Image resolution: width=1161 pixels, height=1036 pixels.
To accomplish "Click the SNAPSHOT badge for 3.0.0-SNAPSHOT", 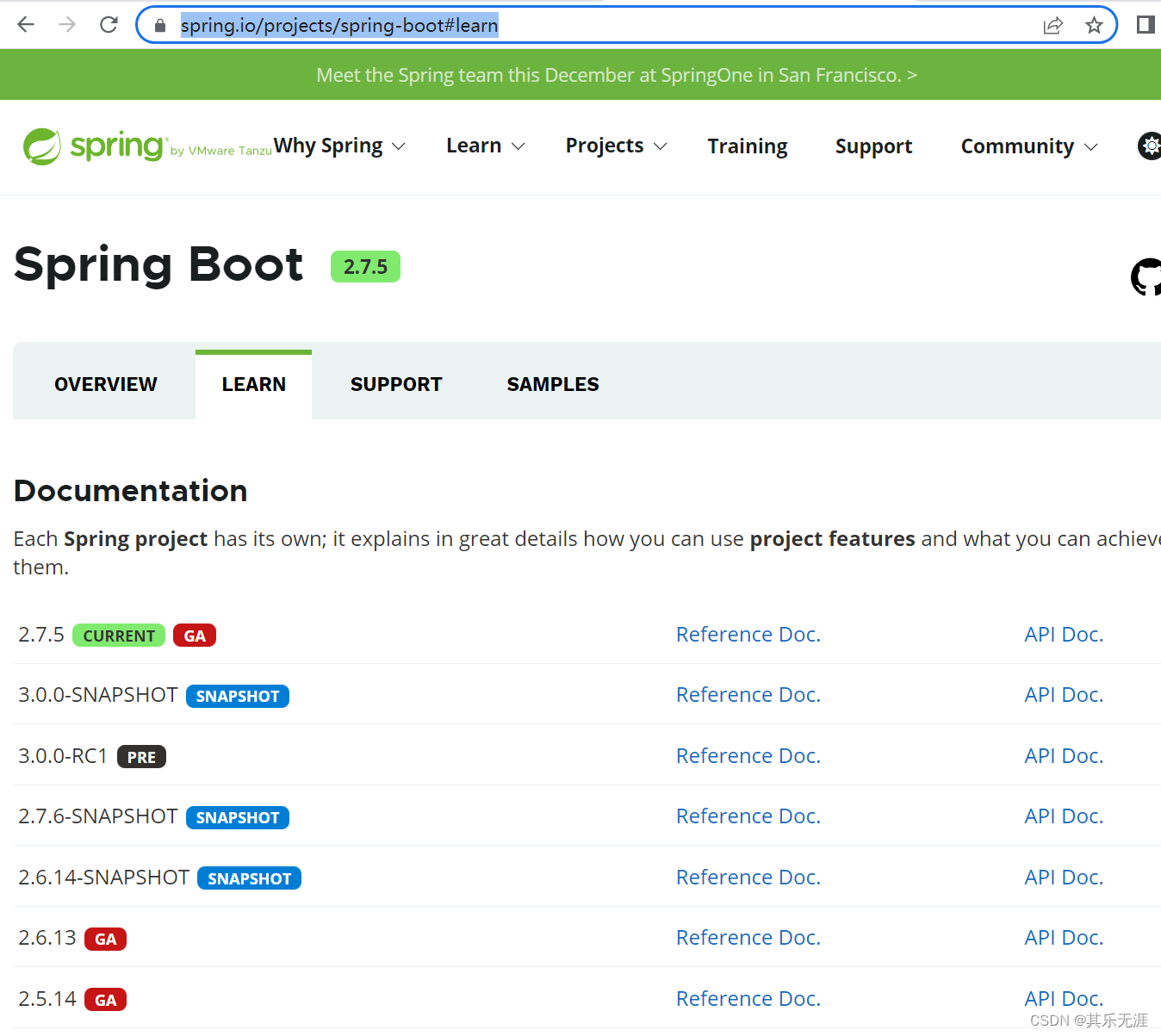I will [238, 696].
